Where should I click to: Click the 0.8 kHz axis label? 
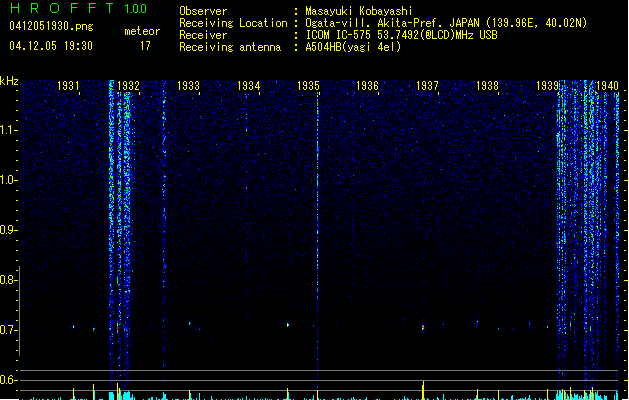tap(8, 280)
